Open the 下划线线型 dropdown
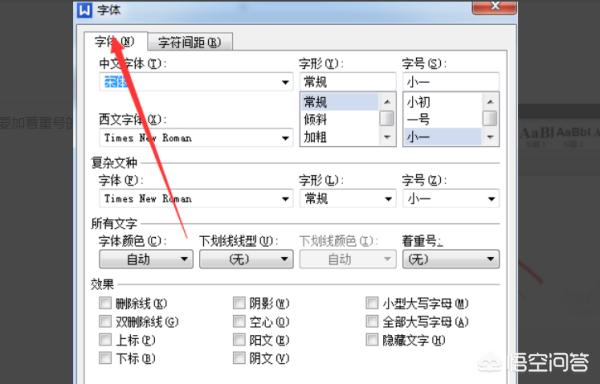Image resolution: width=600 pixels, height=384 pixels. pos(246,259)
